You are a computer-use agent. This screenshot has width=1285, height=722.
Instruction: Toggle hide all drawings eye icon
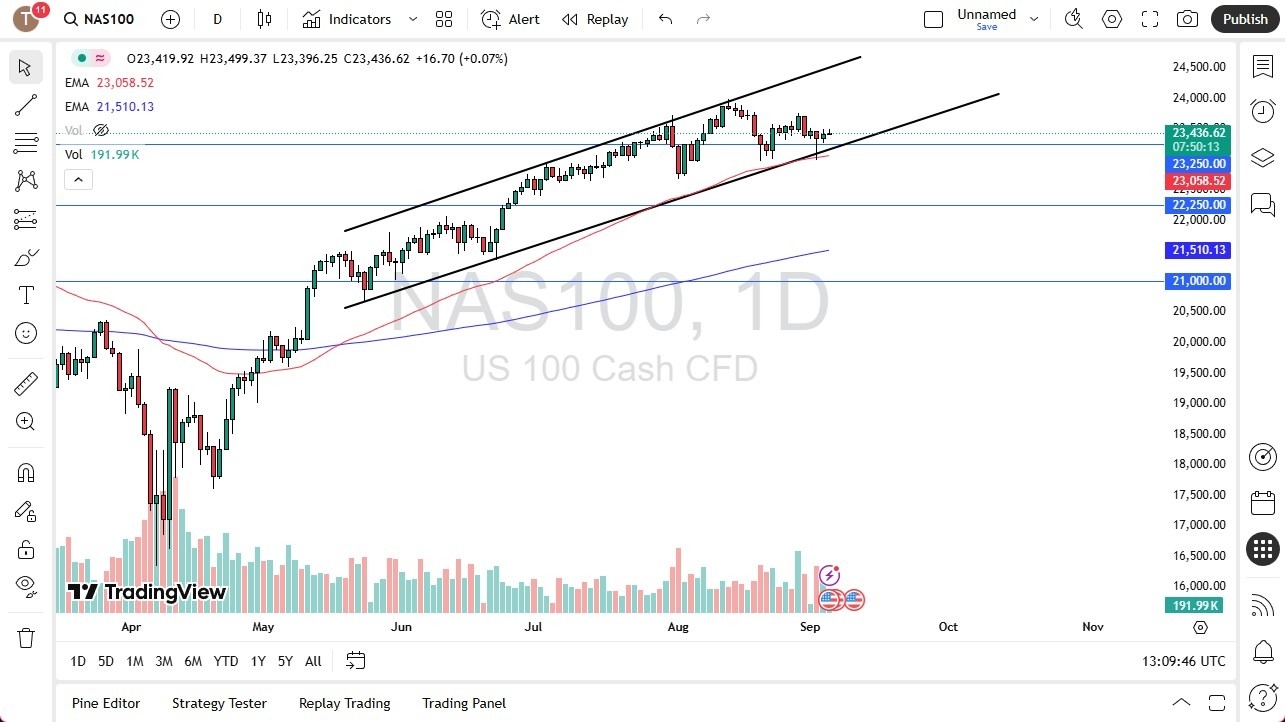tap(25, 585)
